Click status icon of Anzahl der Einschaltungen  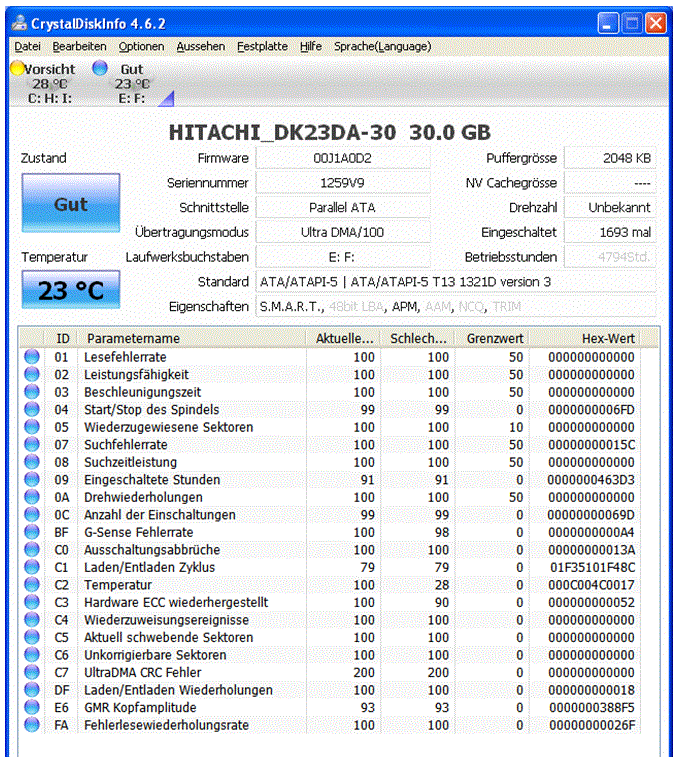[x=32, y=515]
